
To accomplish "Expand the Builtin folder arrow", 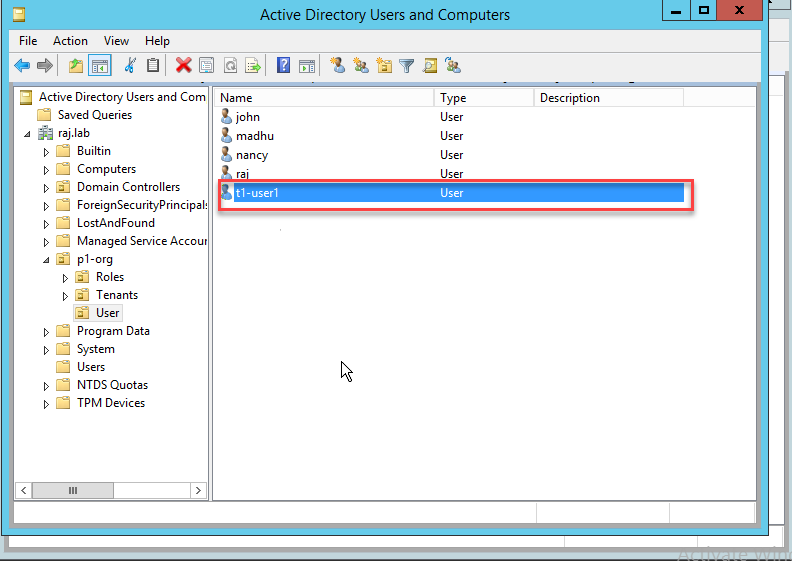I will click(x=46, y=152).
